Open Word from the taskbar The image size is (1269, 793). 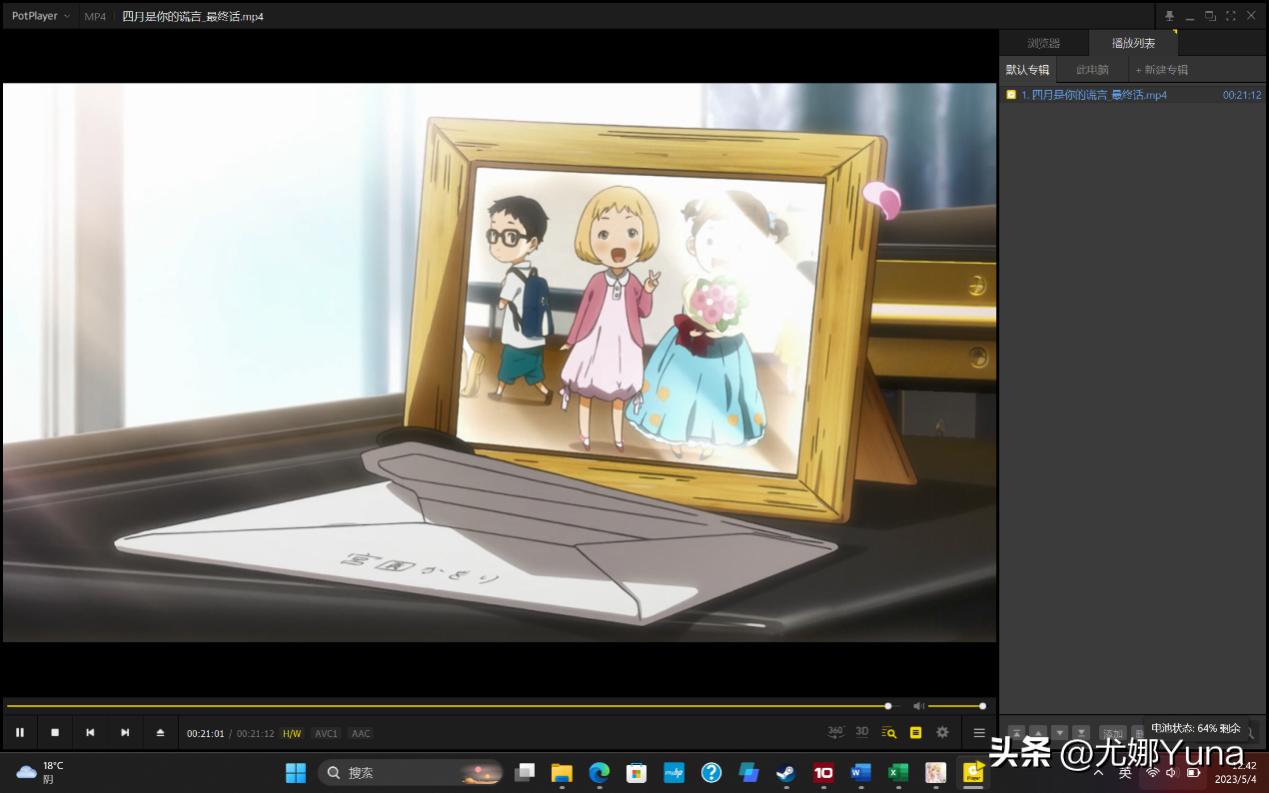click(861, 772)
